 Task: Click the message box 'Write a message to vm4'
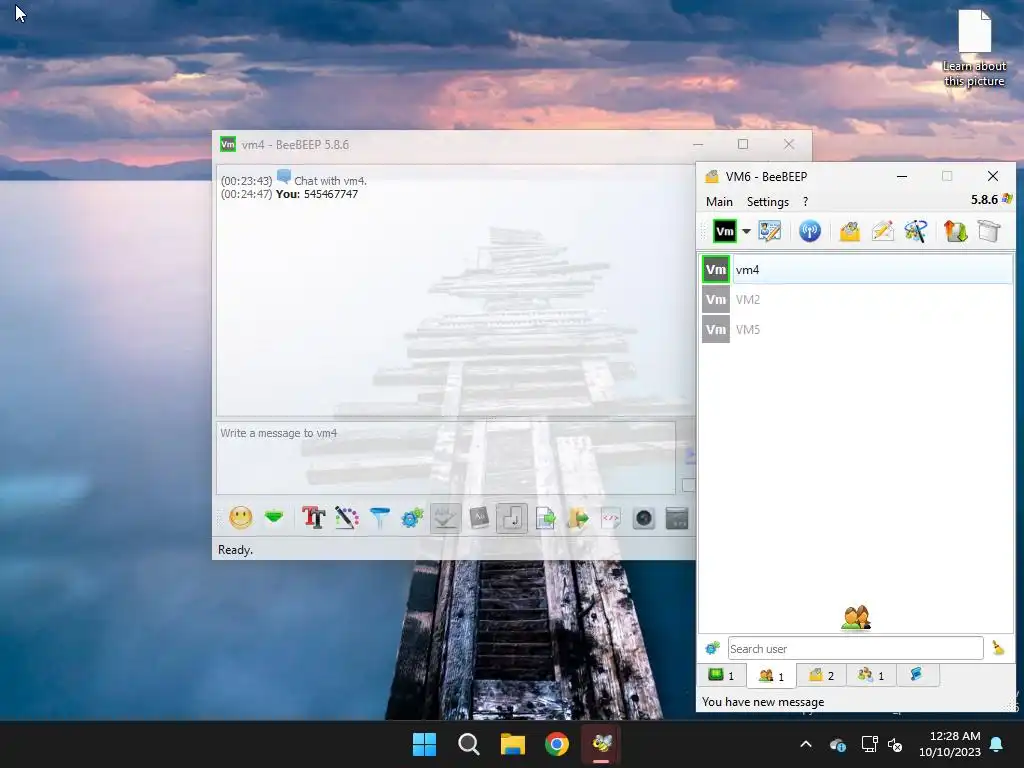[445, 457]
